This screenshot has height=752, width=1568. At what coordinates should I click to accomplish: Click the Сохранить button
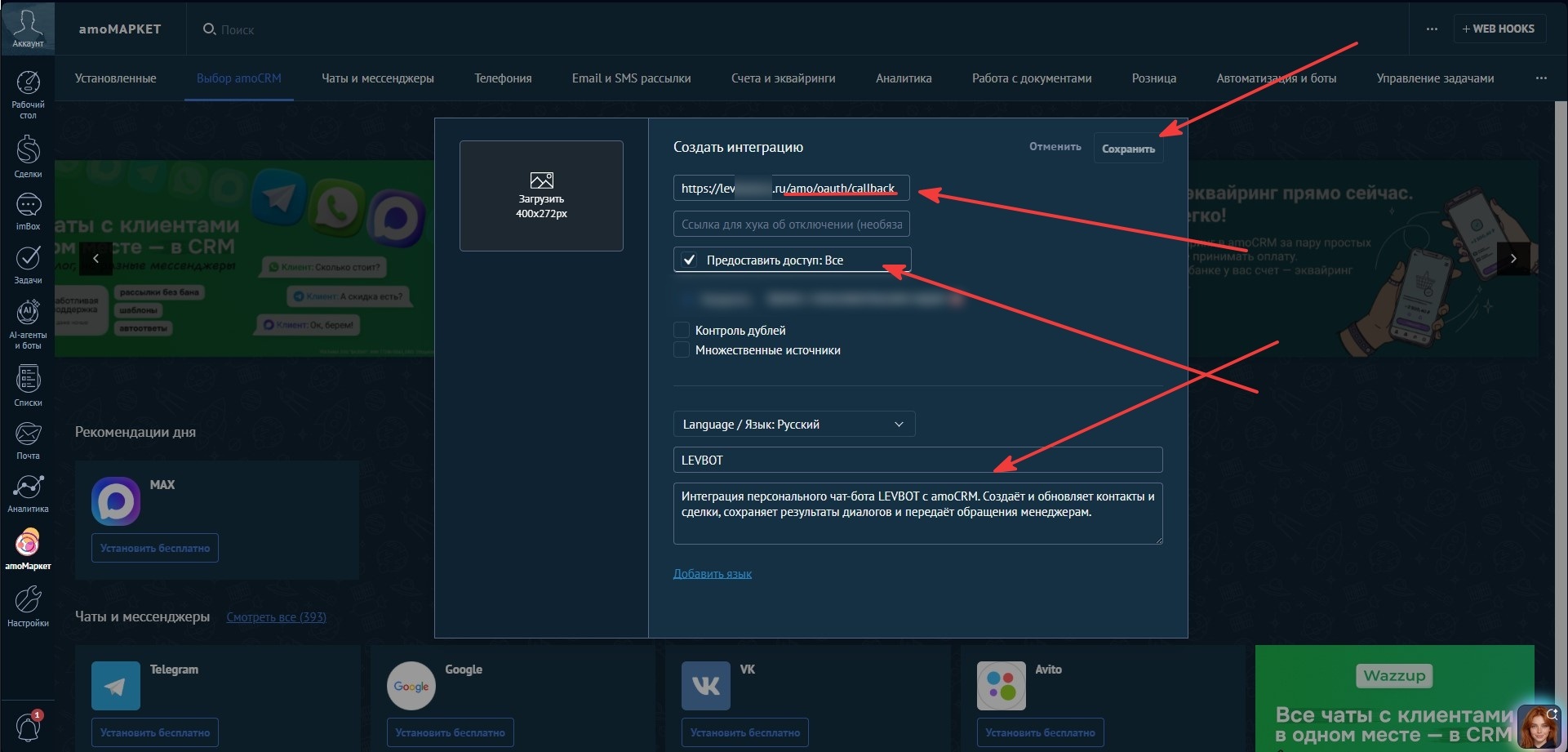[1128, 149]
